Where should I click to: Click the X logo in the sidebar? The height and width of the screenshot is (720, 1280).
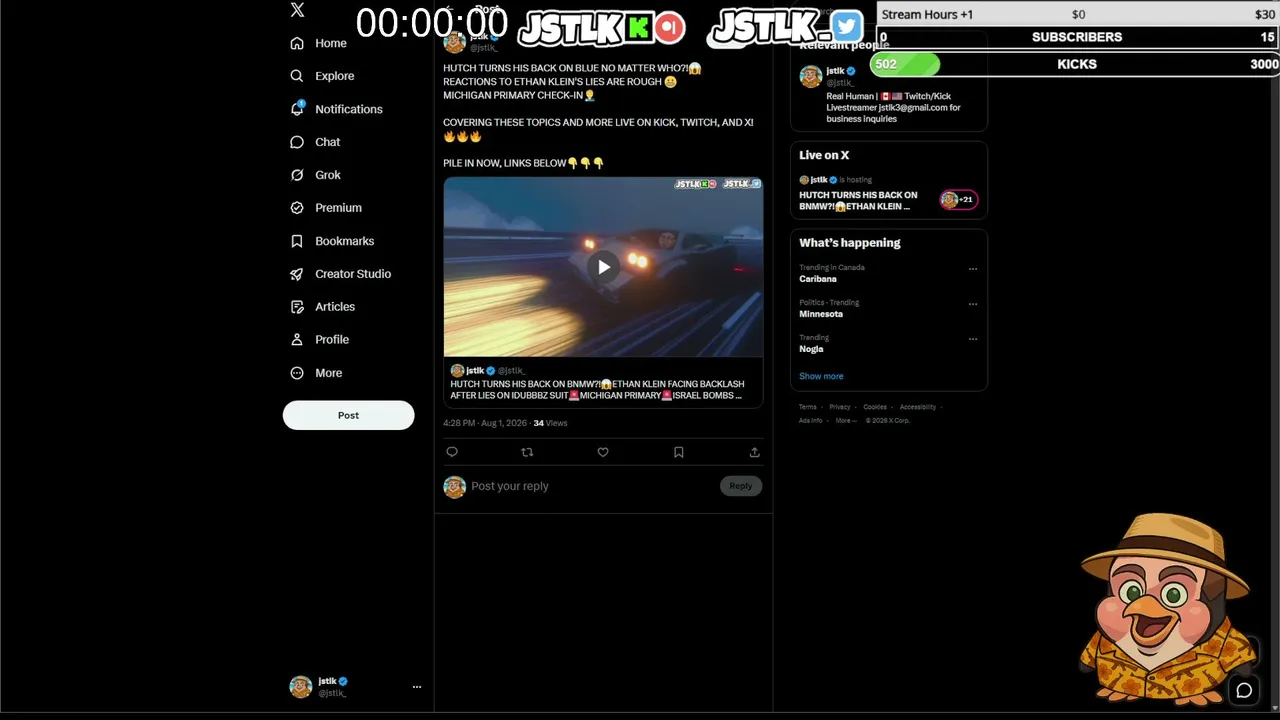coord(297,10)
